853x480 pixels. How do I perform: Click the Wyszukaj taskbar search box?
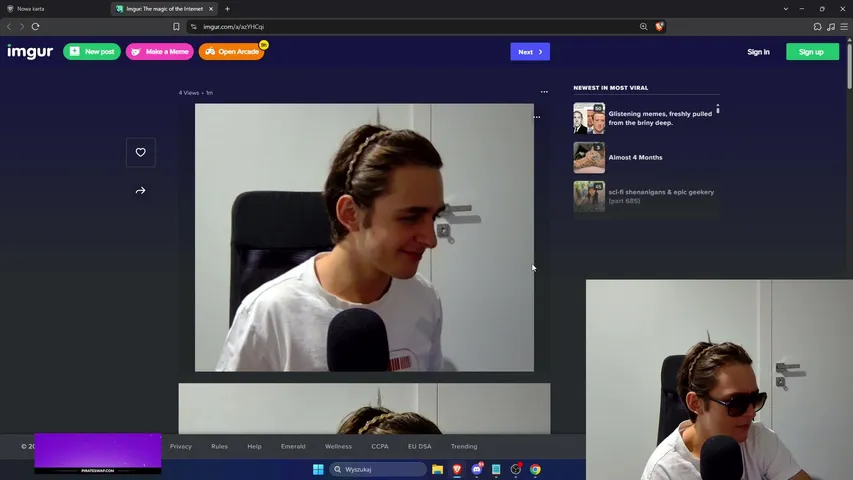click(x=378, y=469)
